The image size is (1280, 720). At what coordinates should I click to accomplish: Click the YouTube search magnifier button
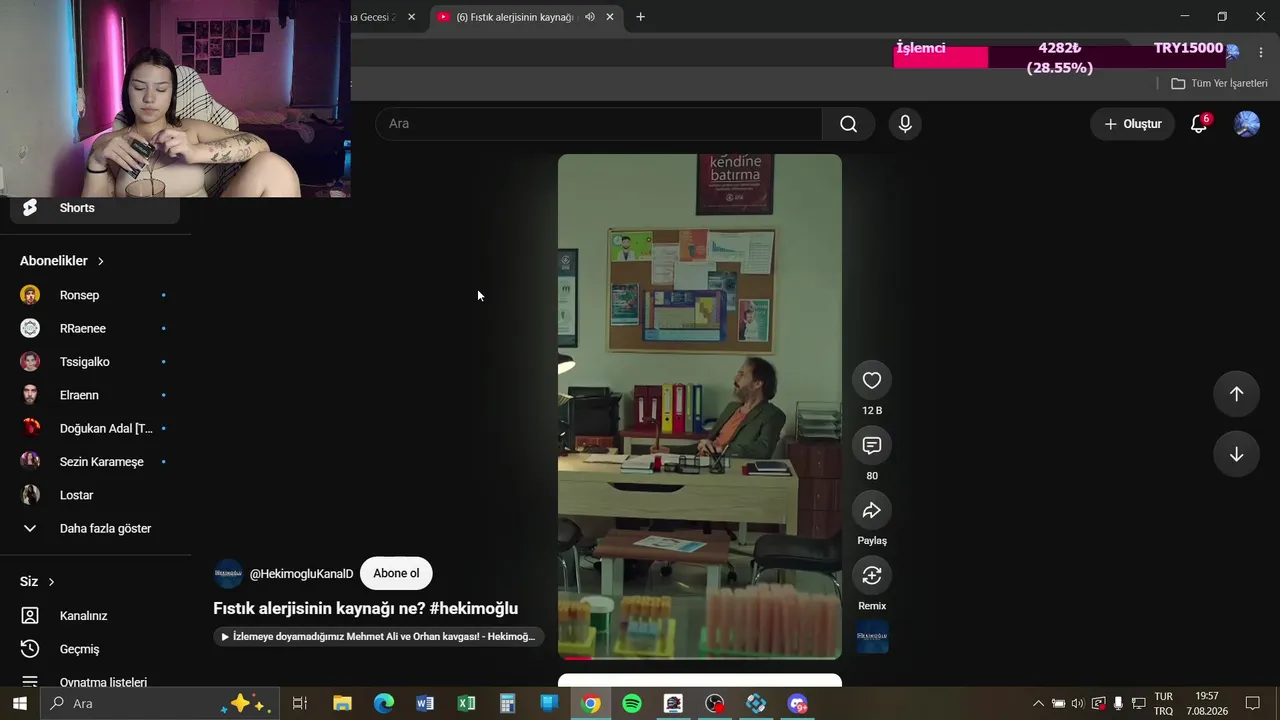[848, 124]
